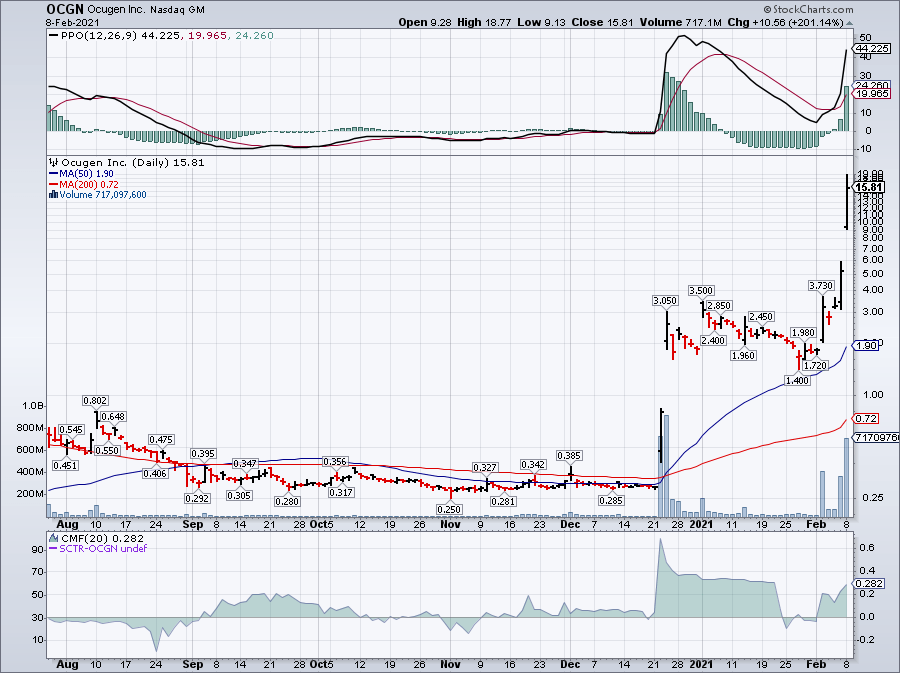Click the 0.72 MA(200) axis marker

866,418
